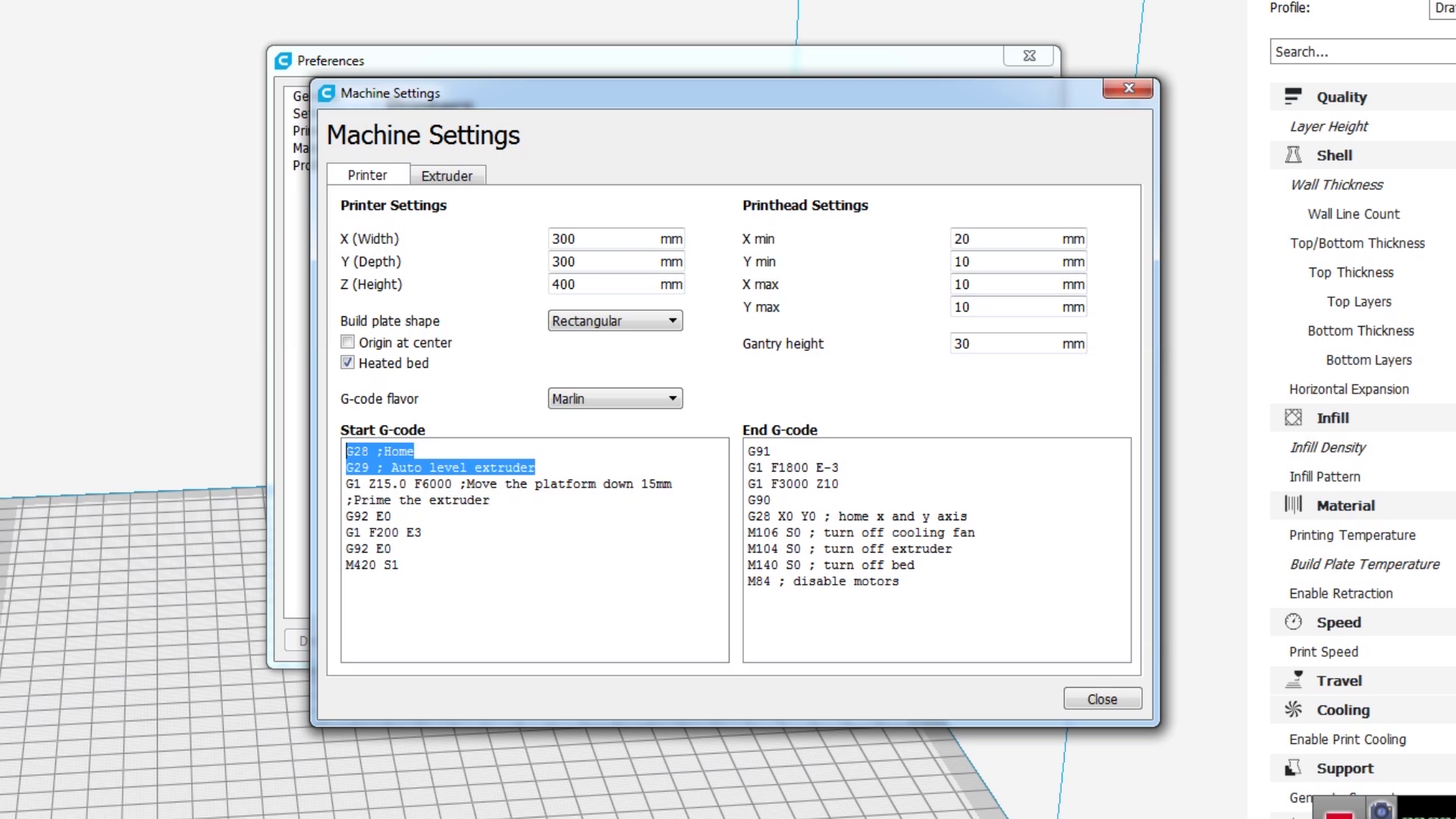Enable the Origin at center checkbox
This screenshot has height=819, width=1456.
(347, 342)
